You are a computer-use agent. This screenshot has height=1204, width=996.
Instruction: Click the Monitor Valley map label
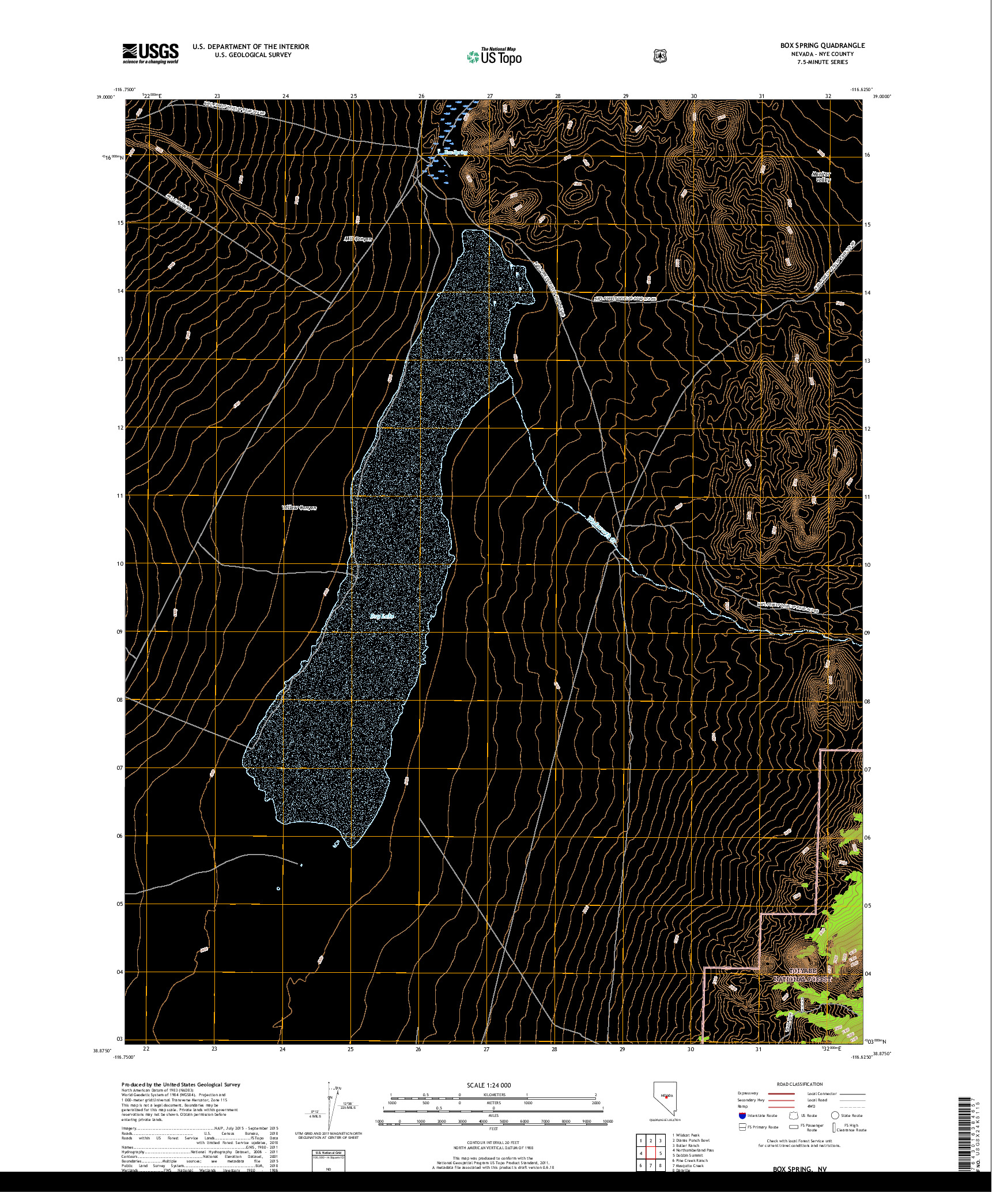click(x=821, y=177)
